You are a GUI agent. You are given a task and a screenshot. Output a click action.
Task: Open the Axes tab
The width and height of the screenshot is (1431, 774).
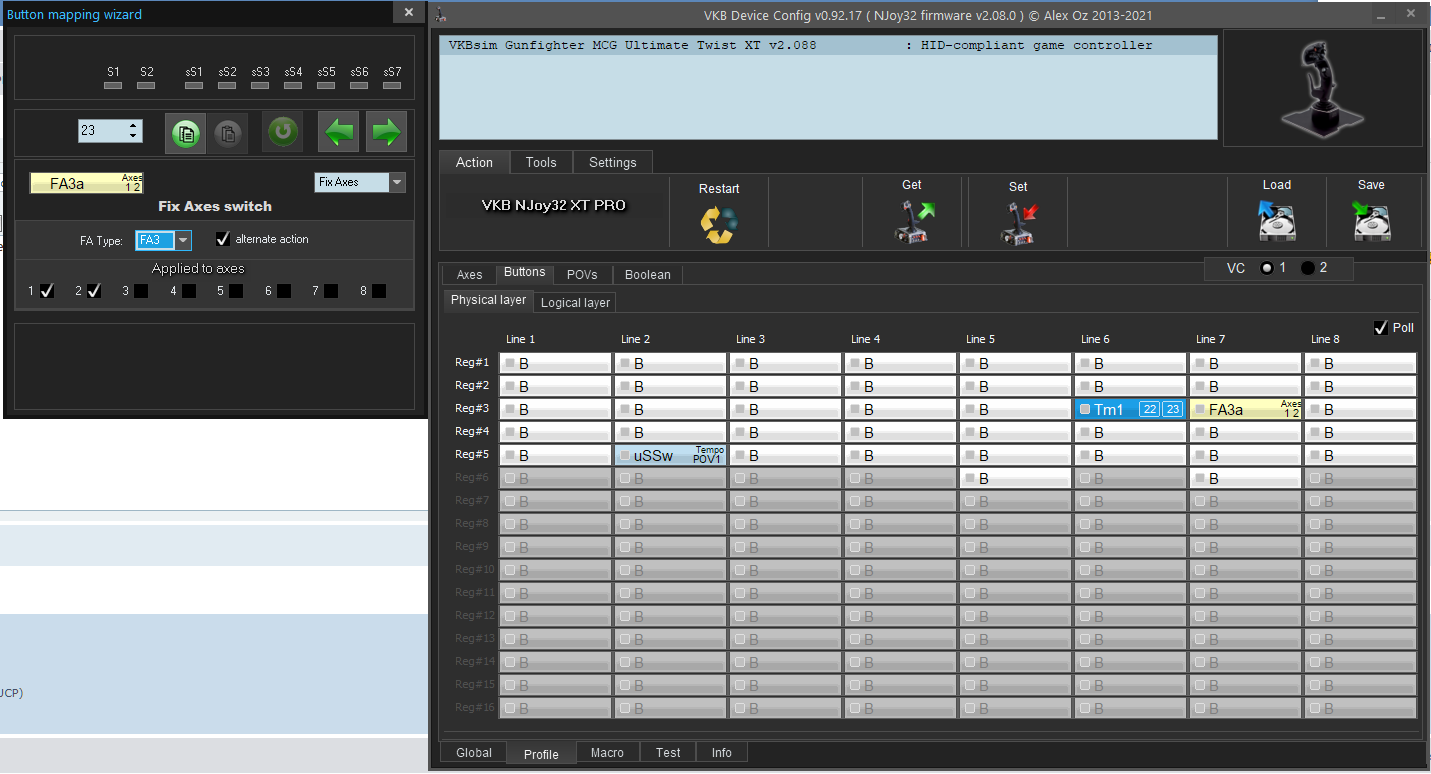coord(469,274)
